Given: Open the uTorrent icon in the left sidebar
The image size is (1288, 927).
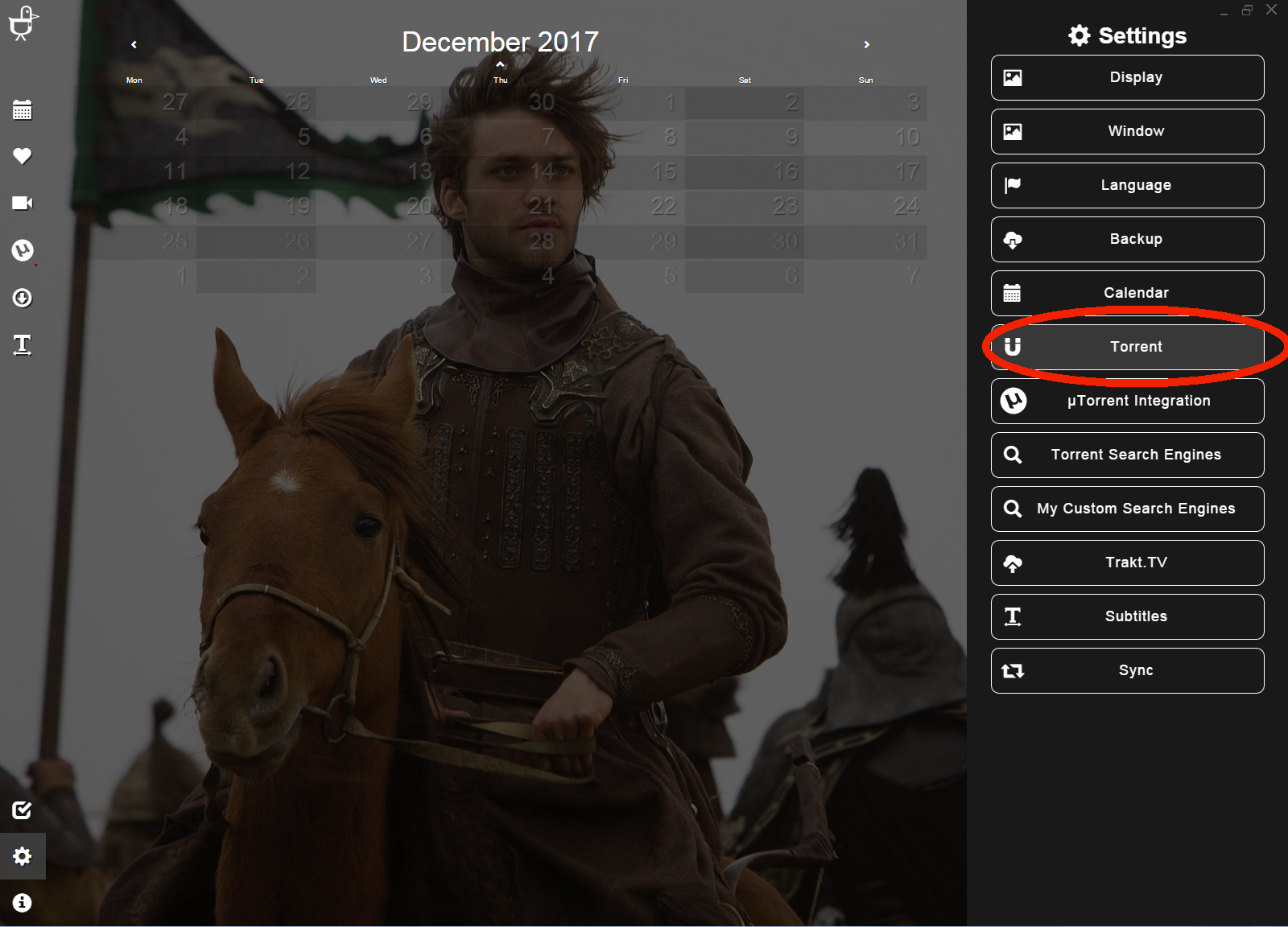Looking at the screenshot, I should click(x=23, y=250).
